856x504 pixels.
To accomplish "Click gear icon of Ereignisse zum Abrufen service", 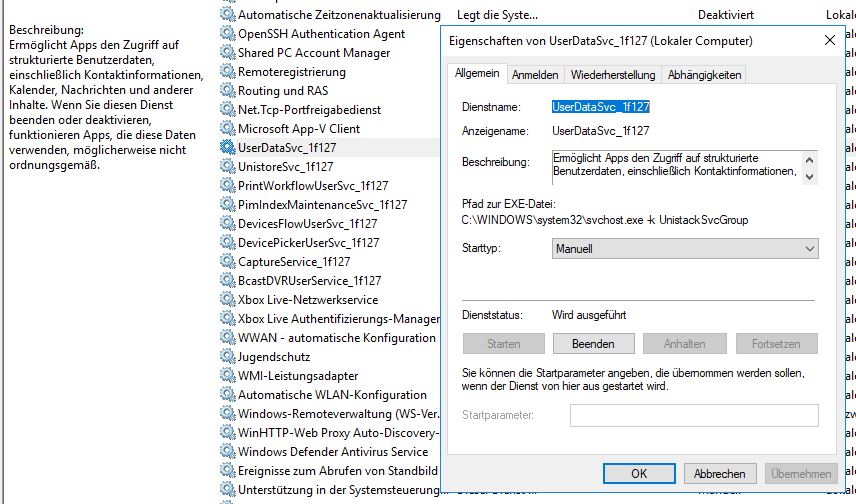I will click(227, 471).
